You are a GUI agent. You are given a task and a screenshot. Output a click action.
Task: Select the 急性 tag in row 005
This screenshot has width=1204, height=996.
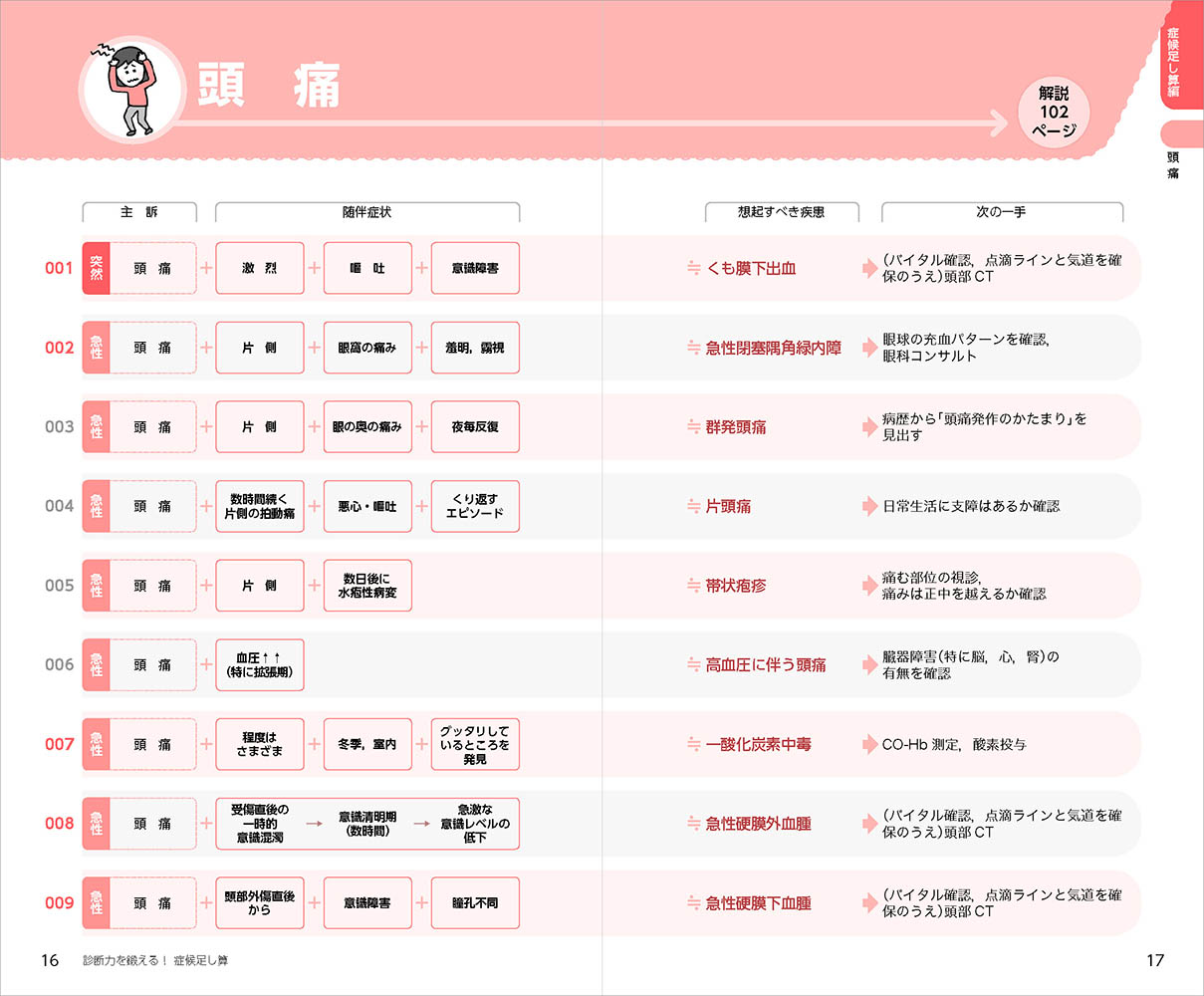[x=96, y=586]
